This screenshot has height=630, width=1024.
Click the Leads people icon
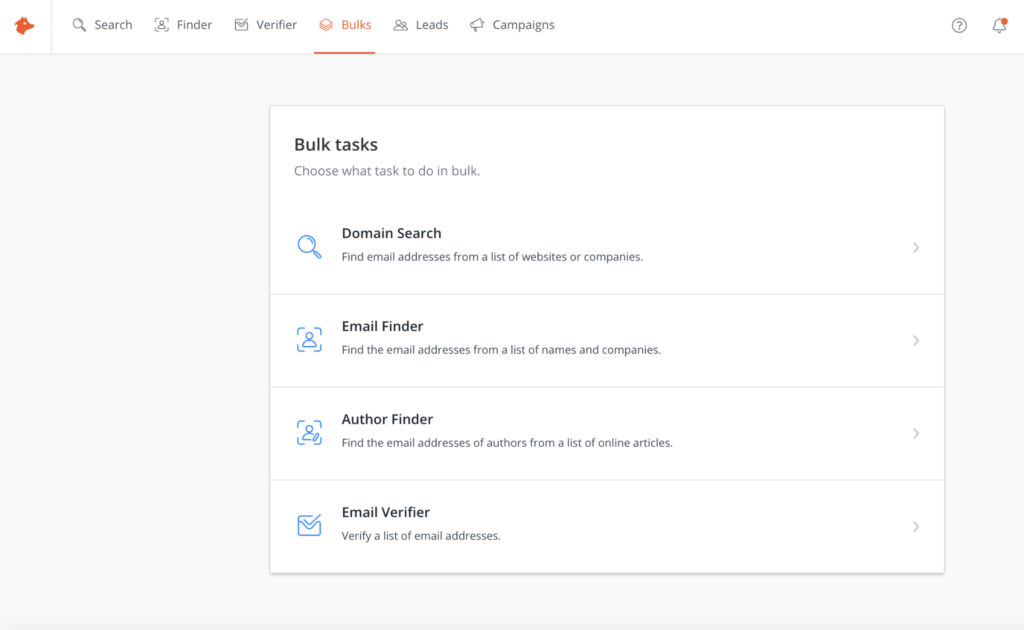(x=399, y=24)
